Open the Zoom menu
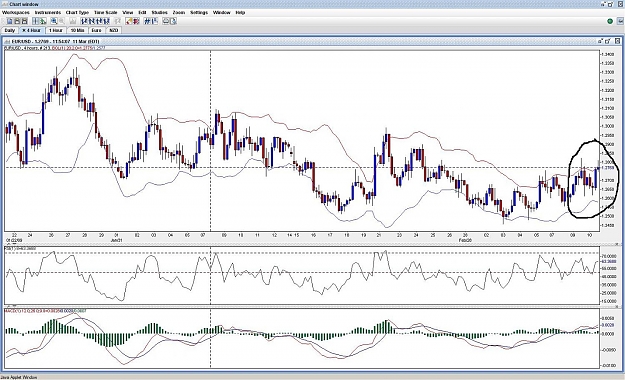The image size is (625, 380). (x=179, y=12)
